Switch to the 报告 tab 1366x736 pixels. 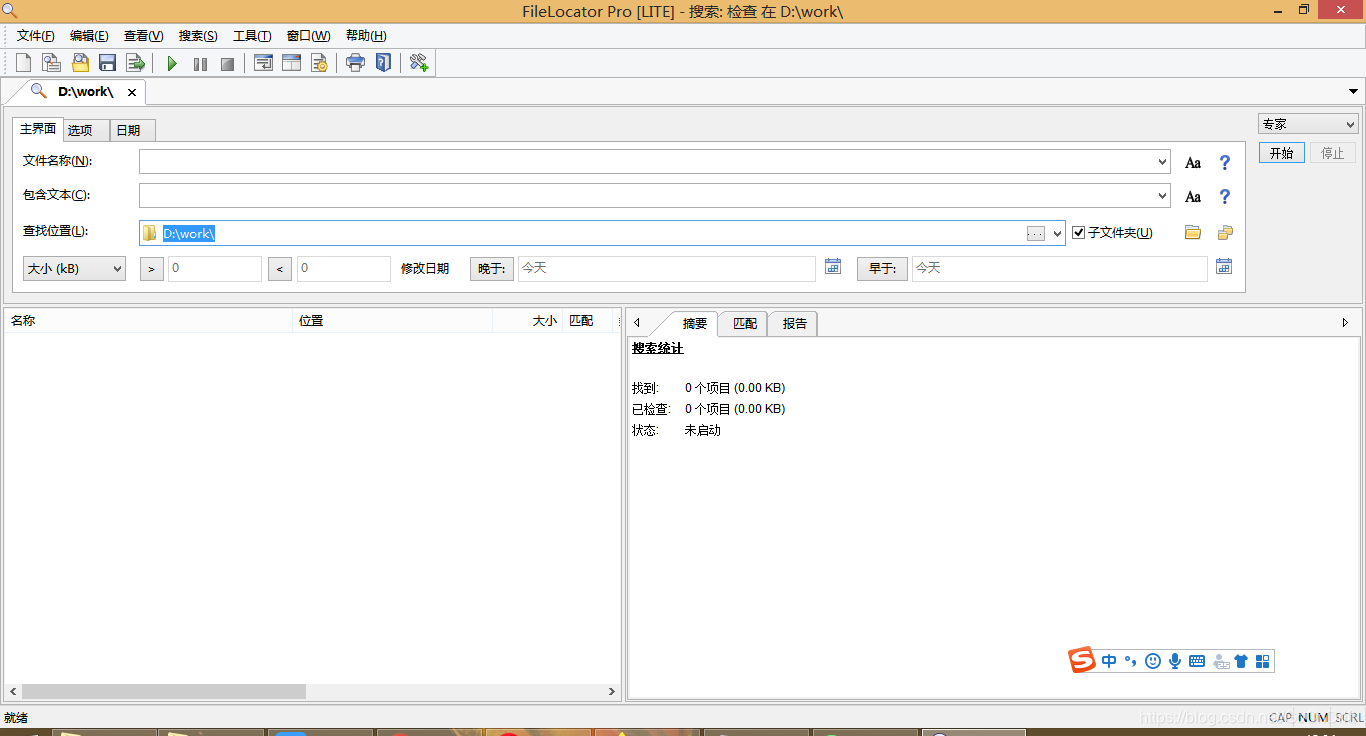click(x=795, y=324)
